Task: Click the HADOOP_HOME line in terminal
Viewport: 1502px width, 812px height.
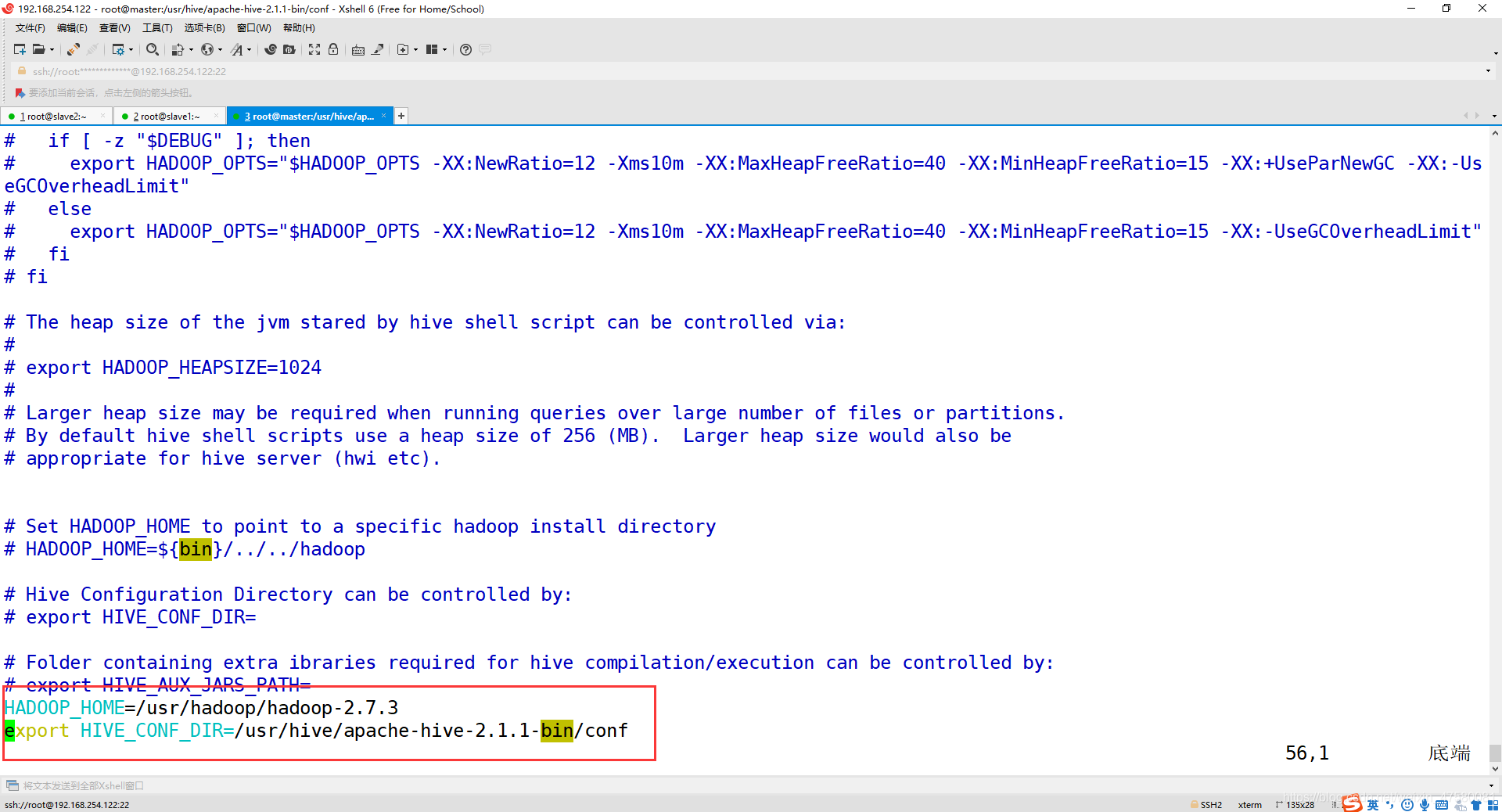Action: tap(202, 708)
